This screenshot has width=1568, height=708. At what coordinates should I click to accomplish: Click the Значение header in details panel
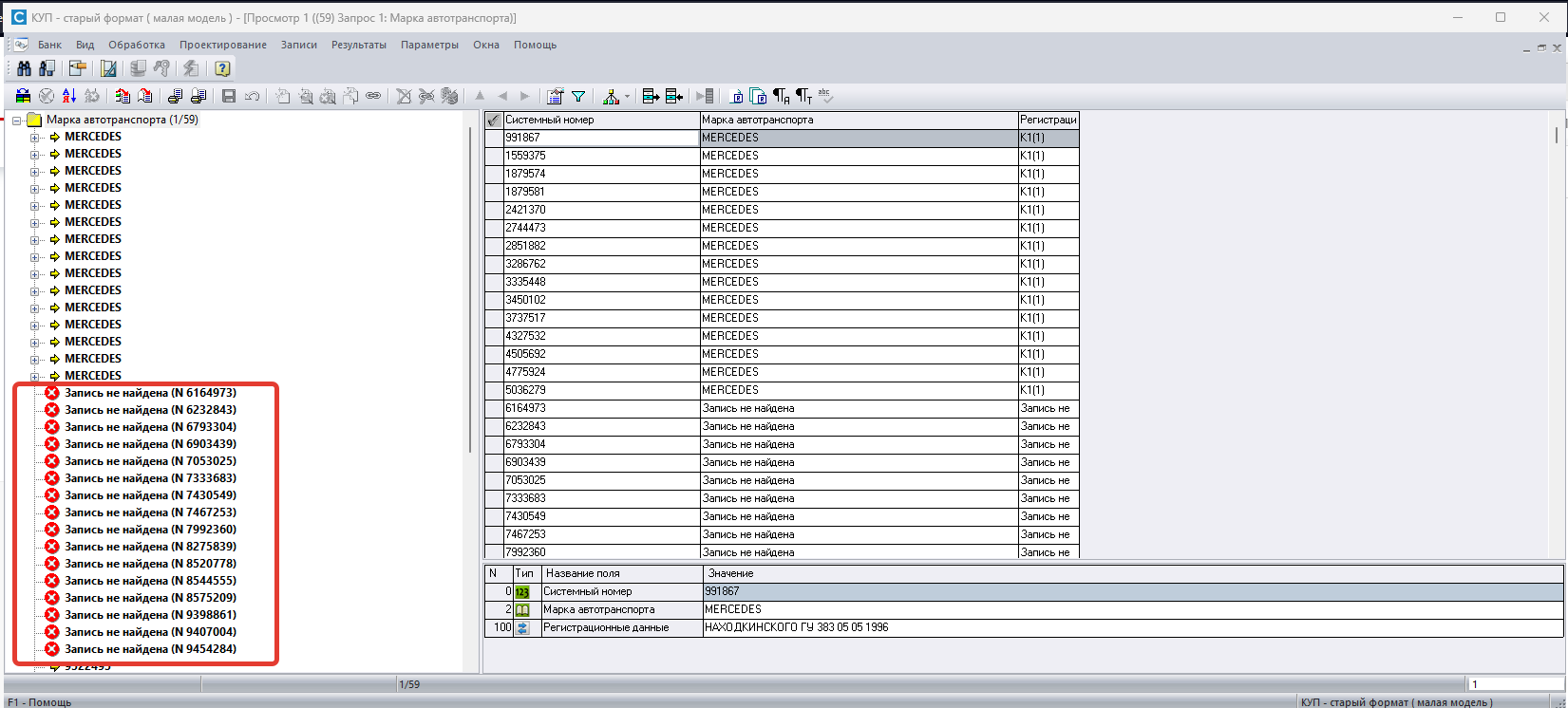pos(1133,573)
